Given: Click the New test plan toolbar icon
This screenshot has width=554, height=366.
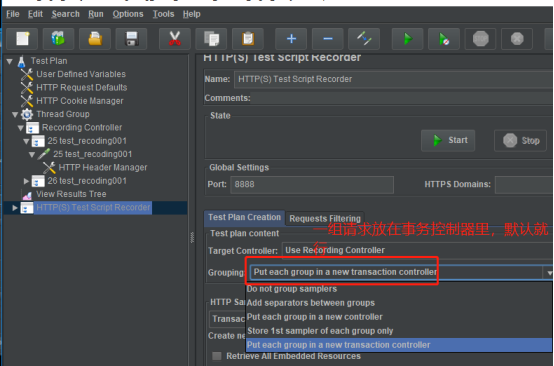Looking at the screenshot, I should click(22, 39).
